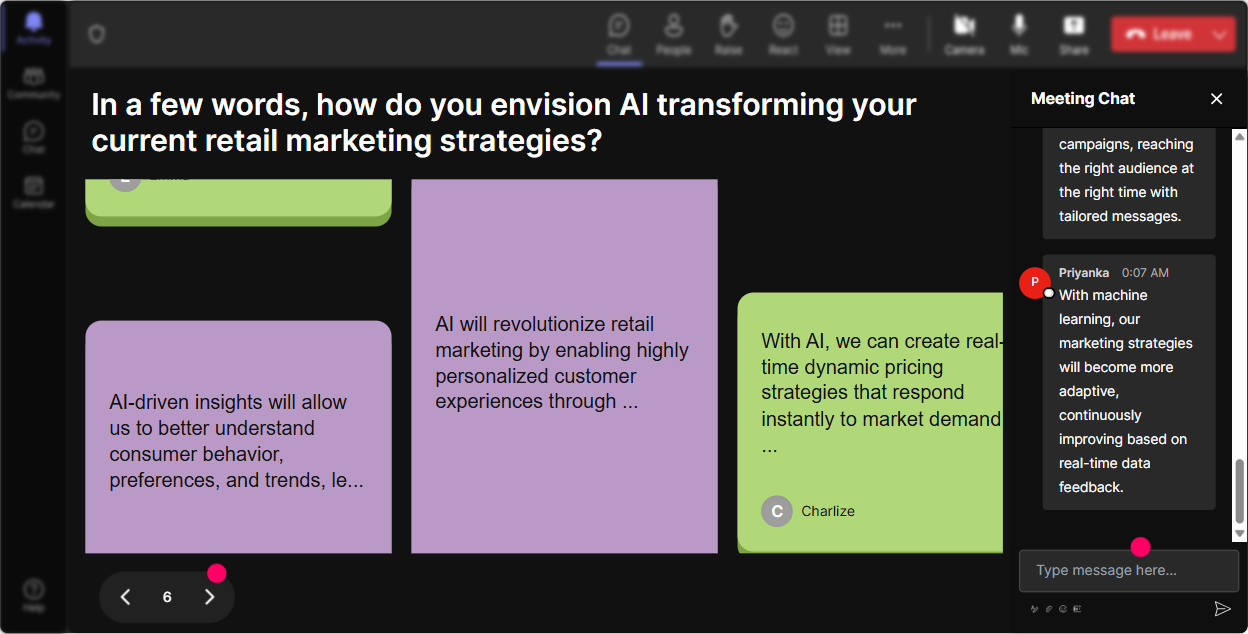Click the shield security icon
This screenshot has height=634, width=1248.
click(96, 35)
